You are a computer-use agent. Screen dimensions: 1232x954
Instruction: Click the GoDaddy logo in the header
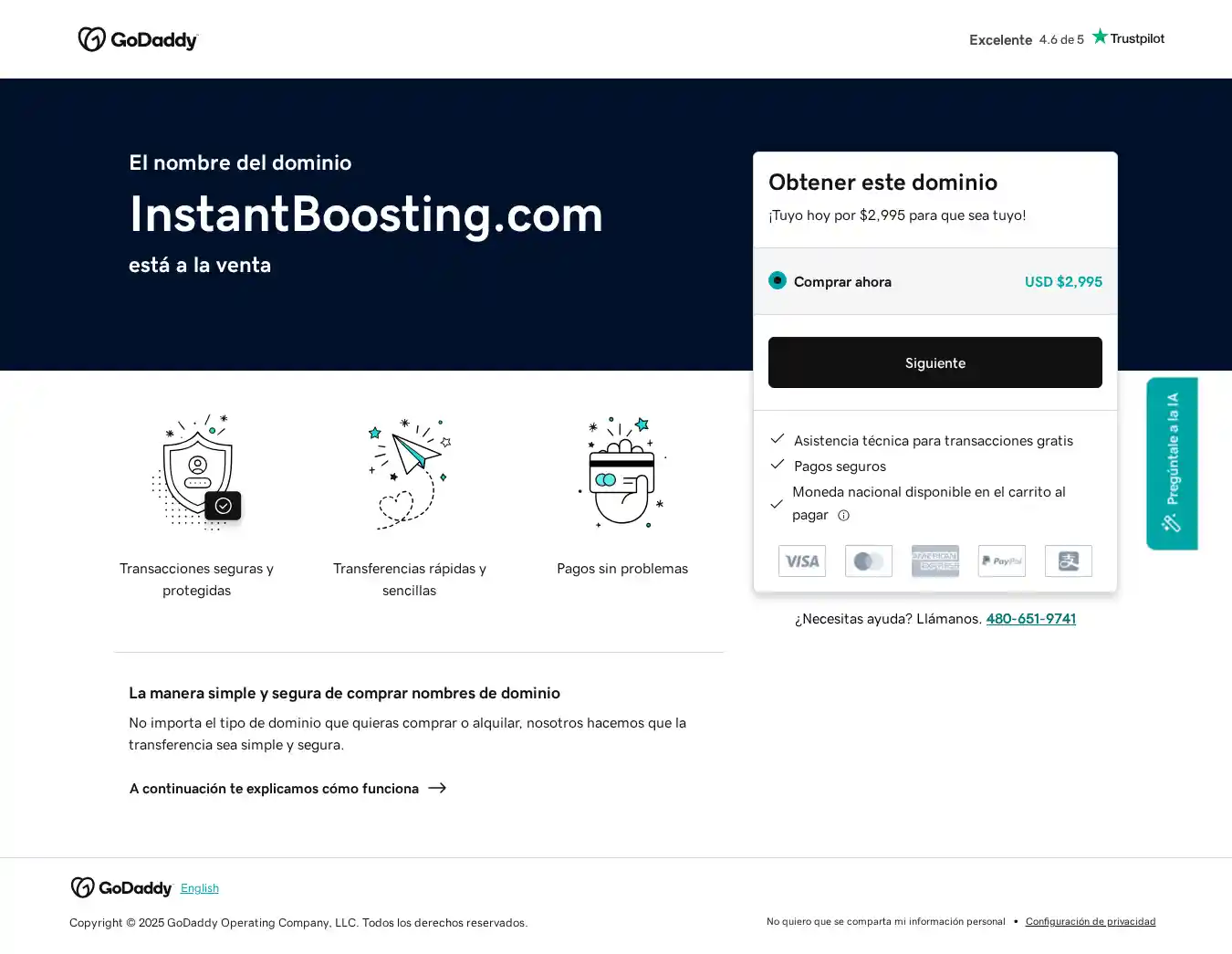138,39
